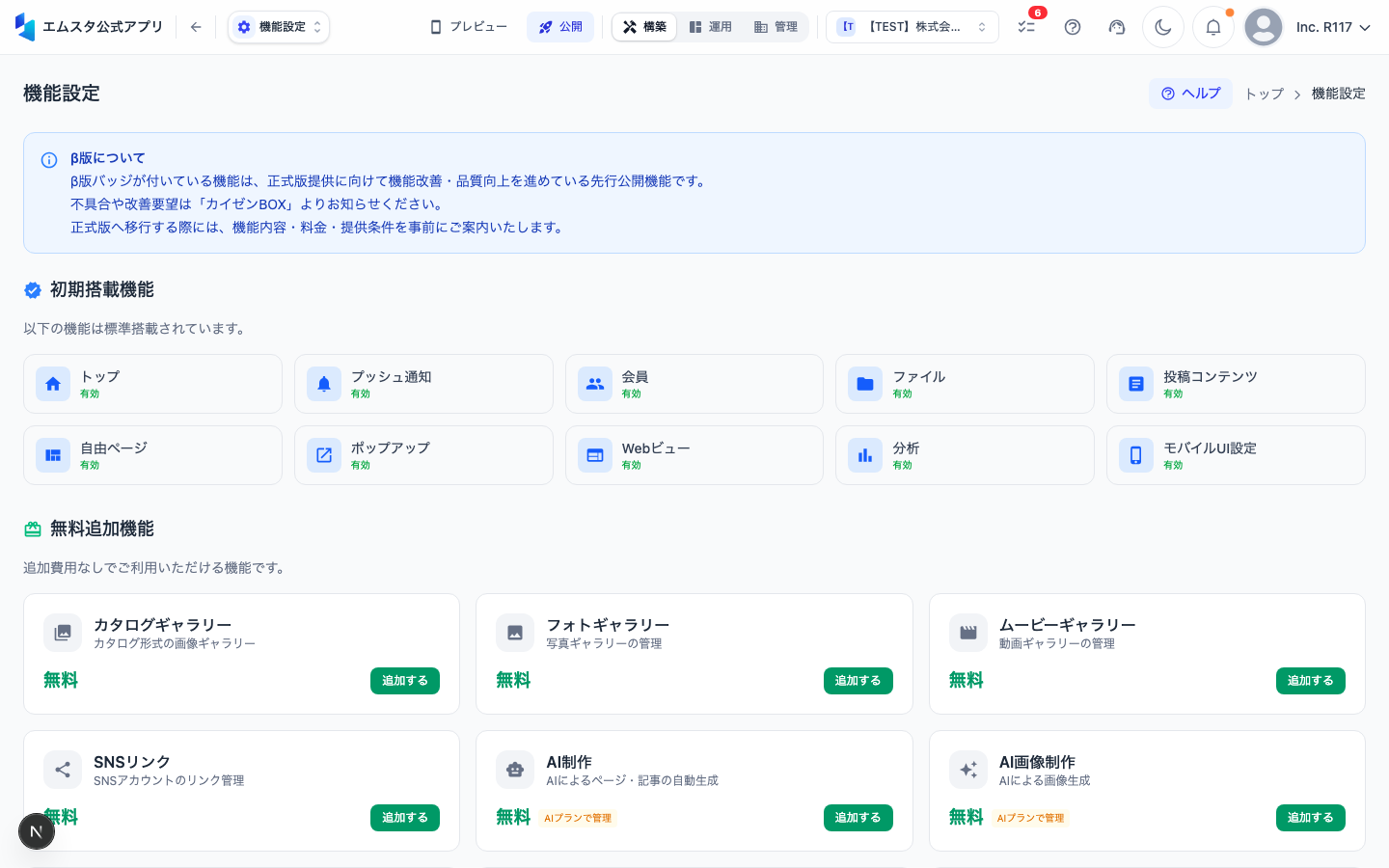The height and width of the screenshot is (868, 1389).
Task: Click the プレビュー button
Action: point(469,27)
